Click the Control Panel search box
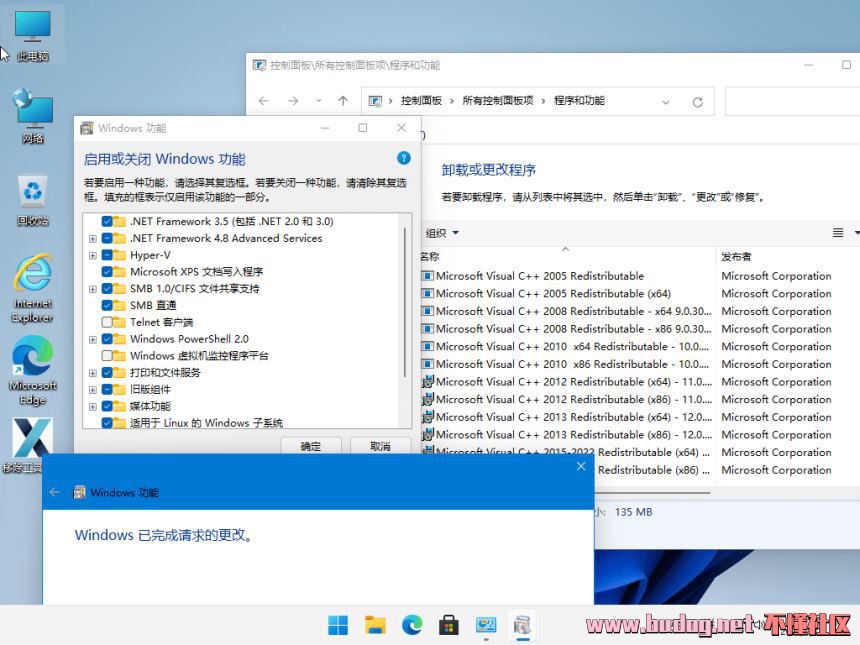Viewport: 860px width, 645px height. pos(793,101)
